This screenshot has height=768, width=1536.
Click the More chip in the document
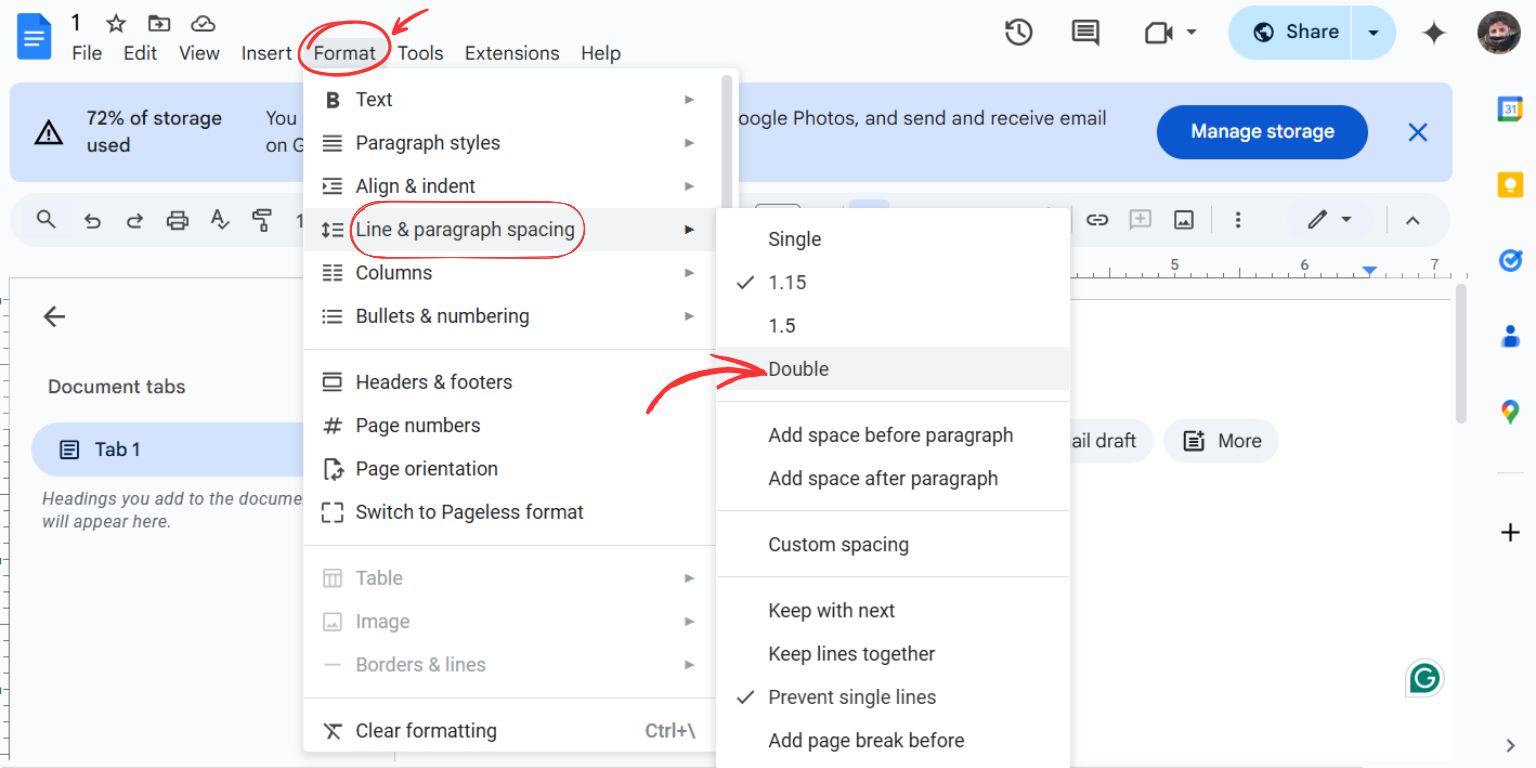(1221, 441)
